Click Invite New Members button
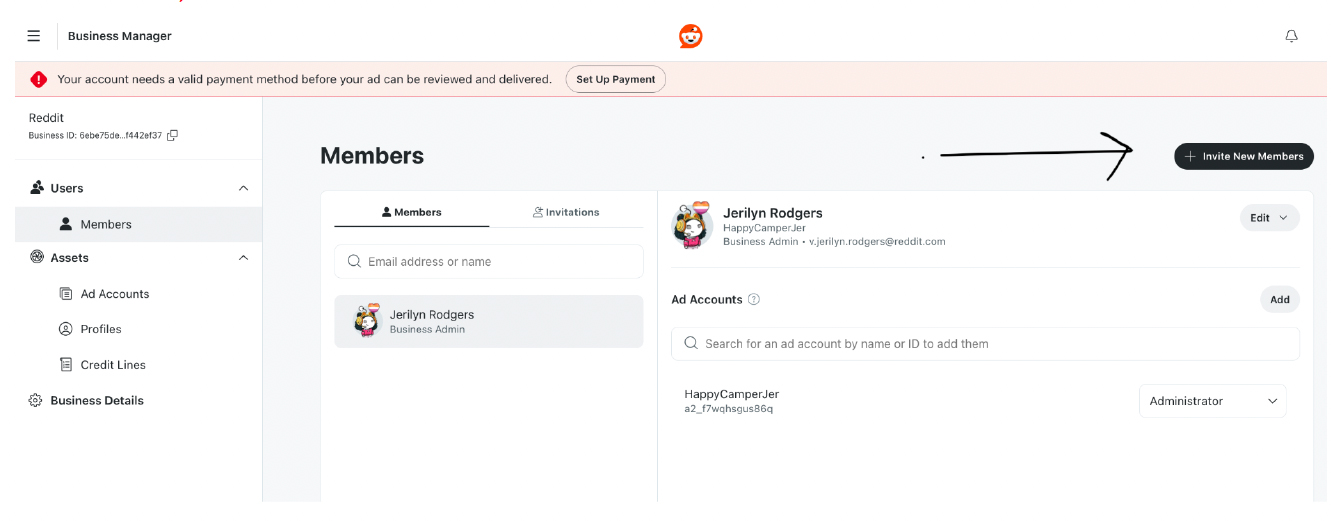1331x521 pixels. [1244, 156]
